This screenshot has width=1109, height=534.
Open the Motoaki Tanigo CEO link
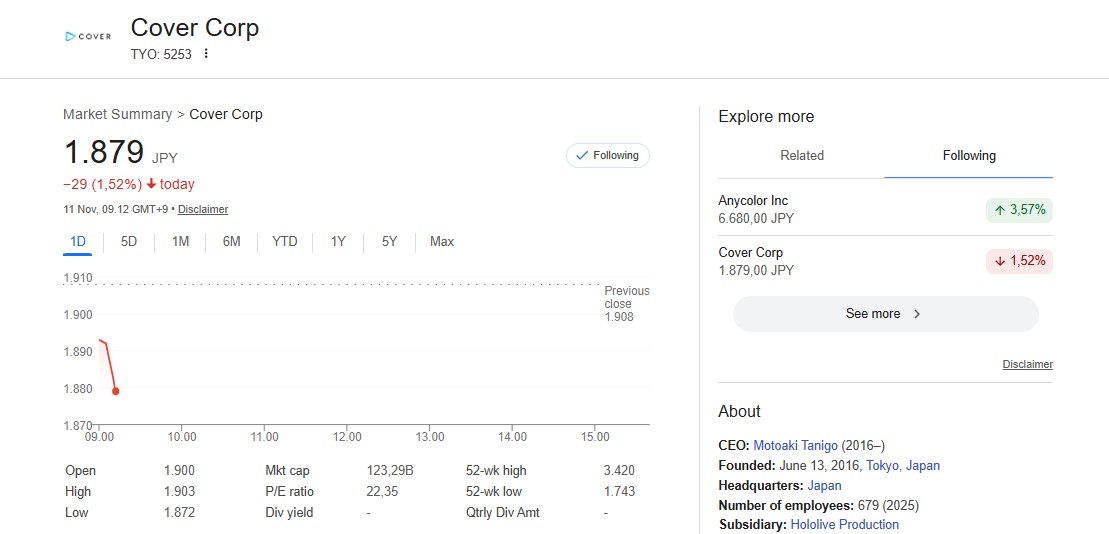[795, 445]
